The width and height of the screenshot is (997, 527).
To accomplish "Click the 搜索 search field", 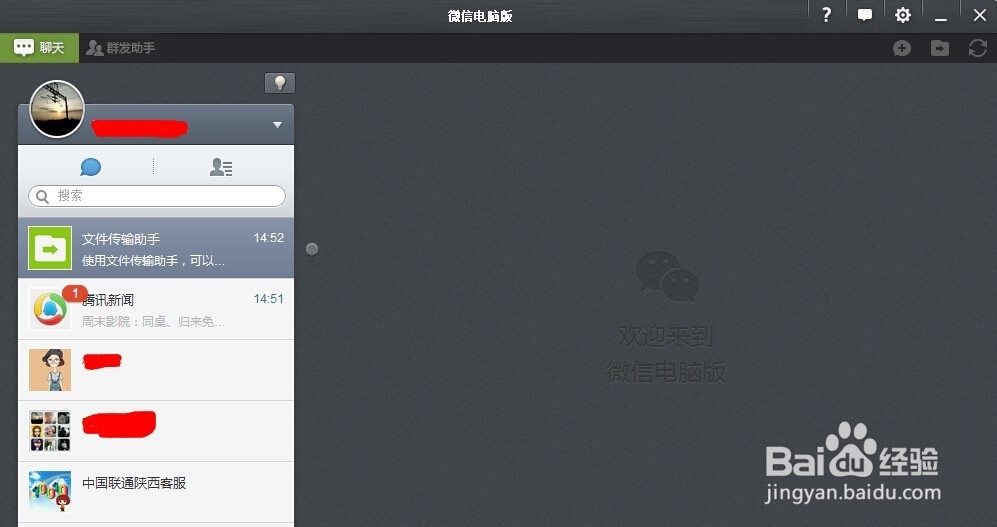I will pos(156,196).
